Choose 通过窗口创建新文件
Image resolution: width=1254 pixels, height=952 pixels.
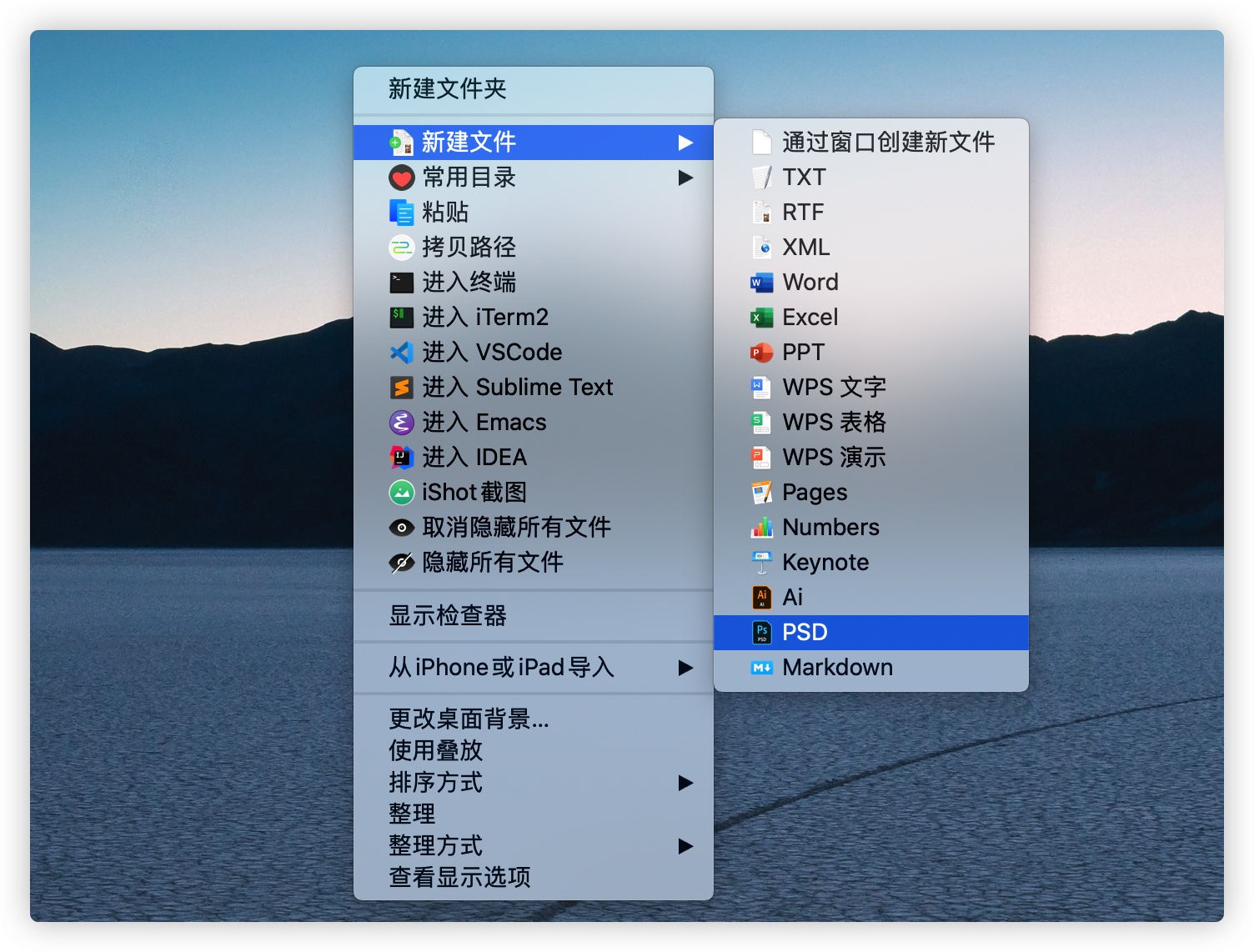[x=886, y=143]
